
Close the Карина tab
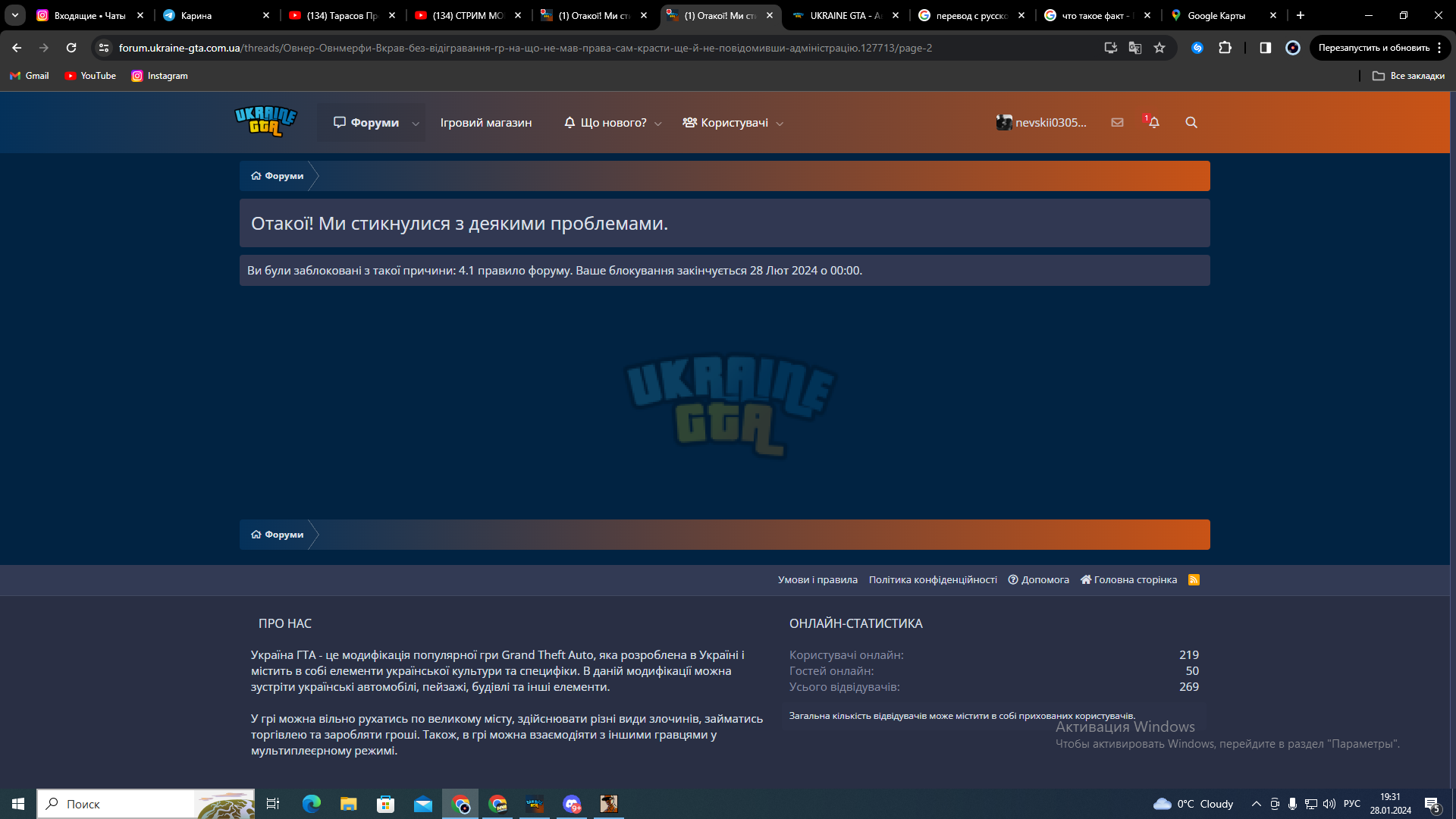tap(266, 15)
